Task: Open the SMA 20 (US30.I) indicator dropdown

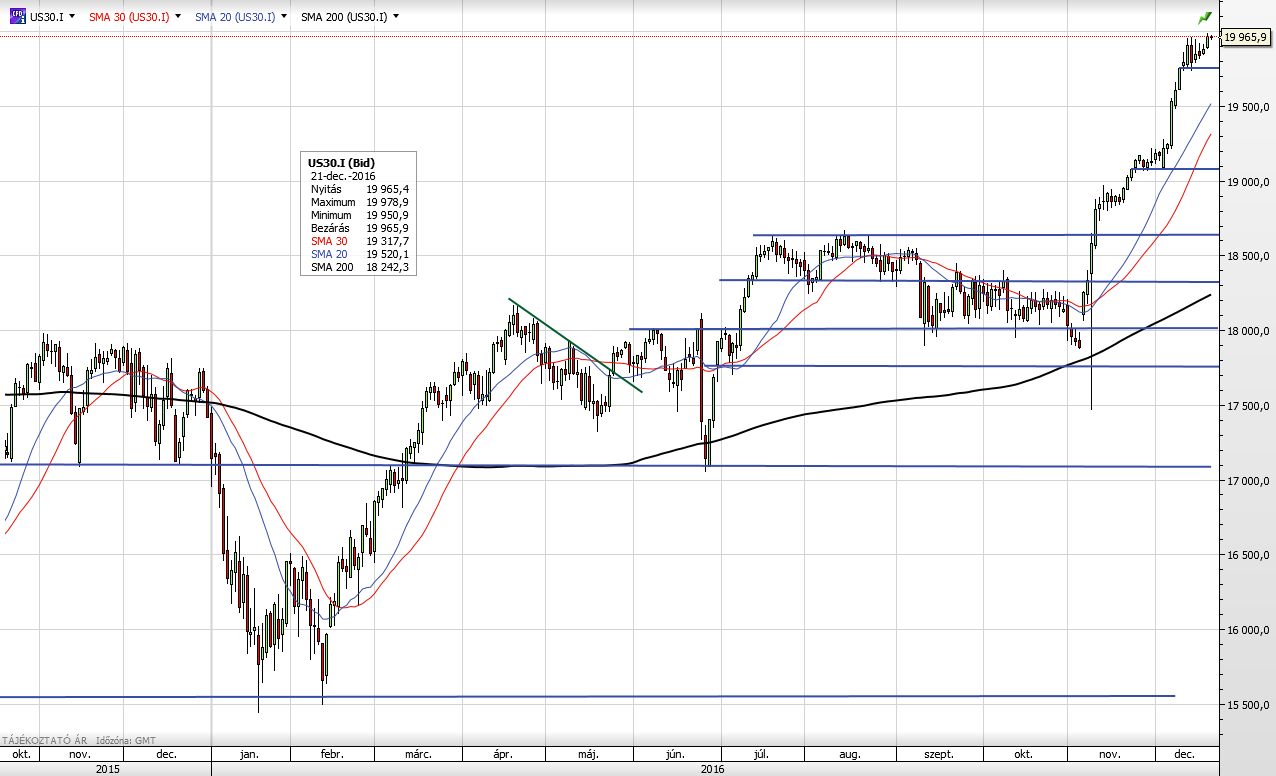Action: point(285,17)
